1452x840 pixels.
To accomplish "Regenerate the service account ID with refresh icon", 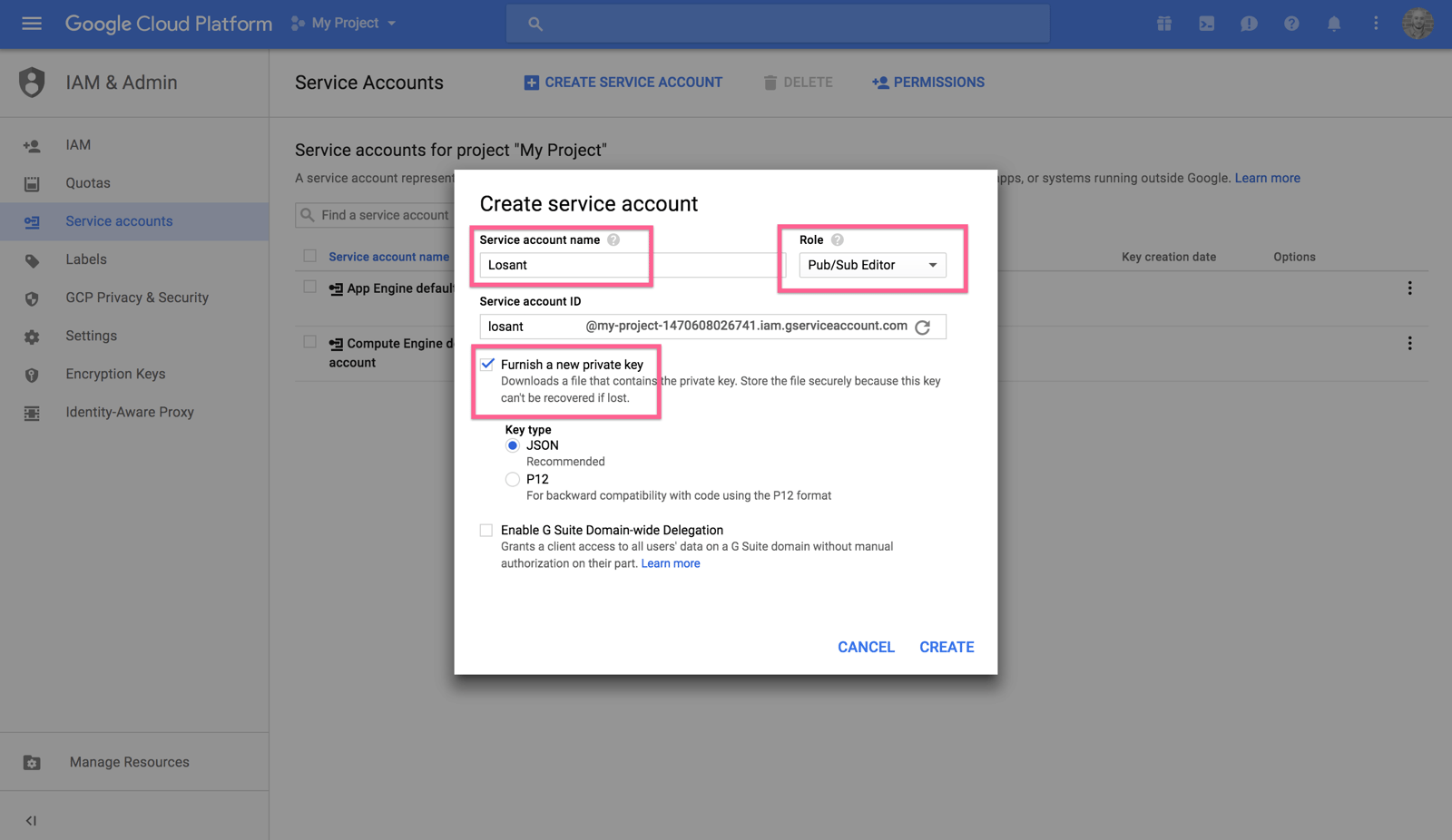I will pyautogui.click(x=924, y=327).
